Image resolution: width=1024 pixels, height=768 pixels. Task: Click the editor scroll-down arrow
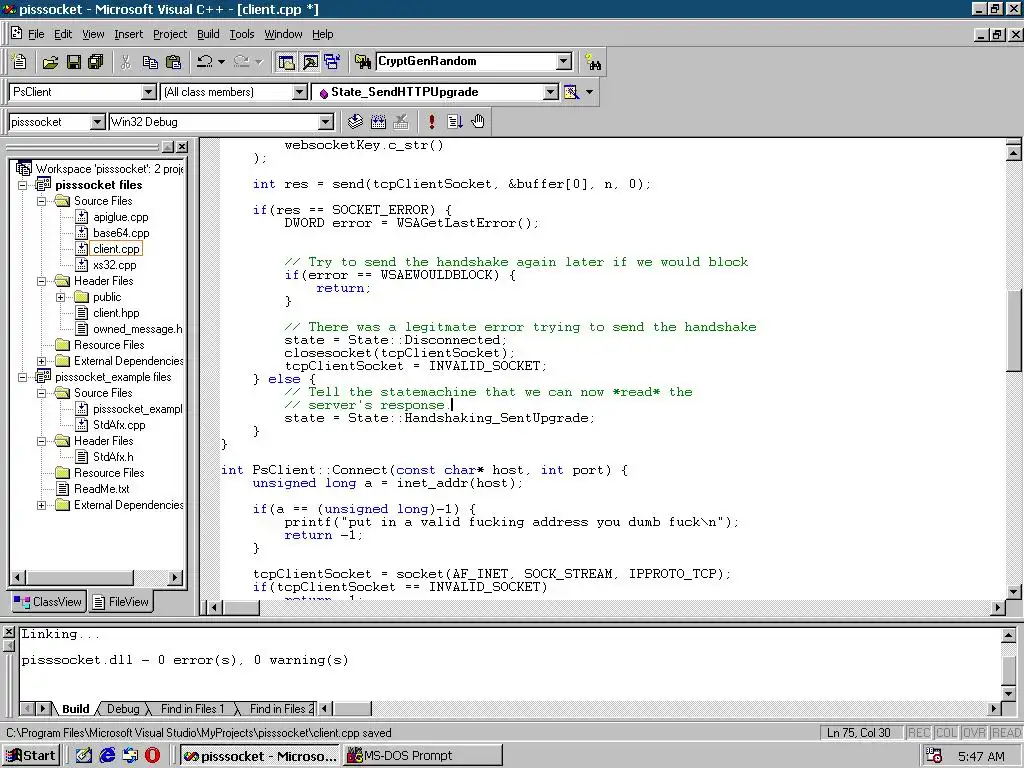[1014, 592]
